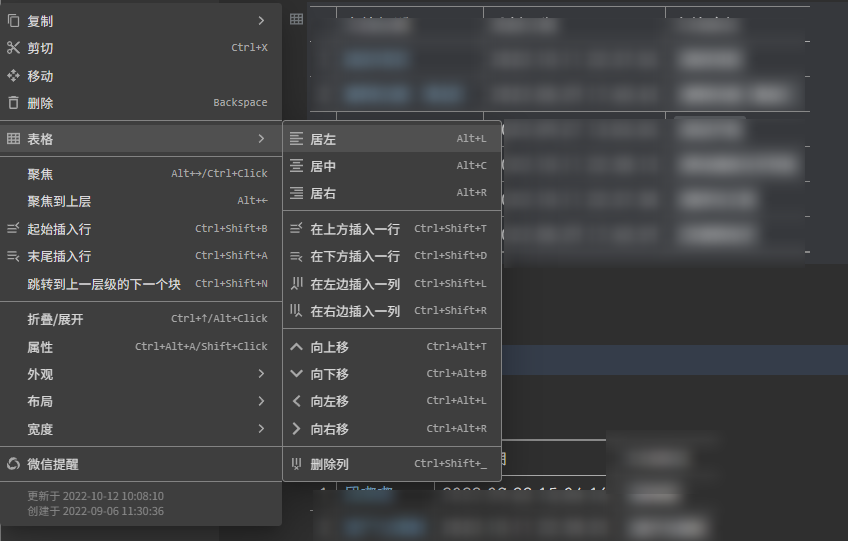This screenshot has width=848, height=541.
Task: Click the Ctrl+Alt+A/Shift+Click shortcut text
Action: point(201,346)
